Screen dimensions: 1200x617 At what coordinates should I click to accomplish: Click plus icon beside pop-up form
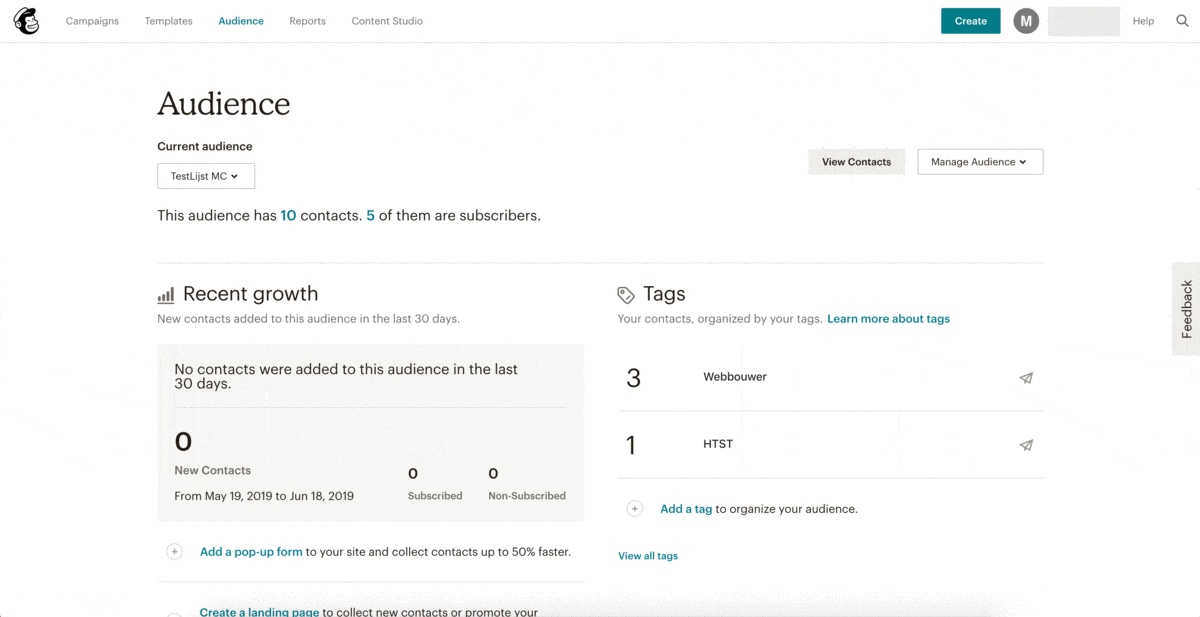[x=174, y=552]
